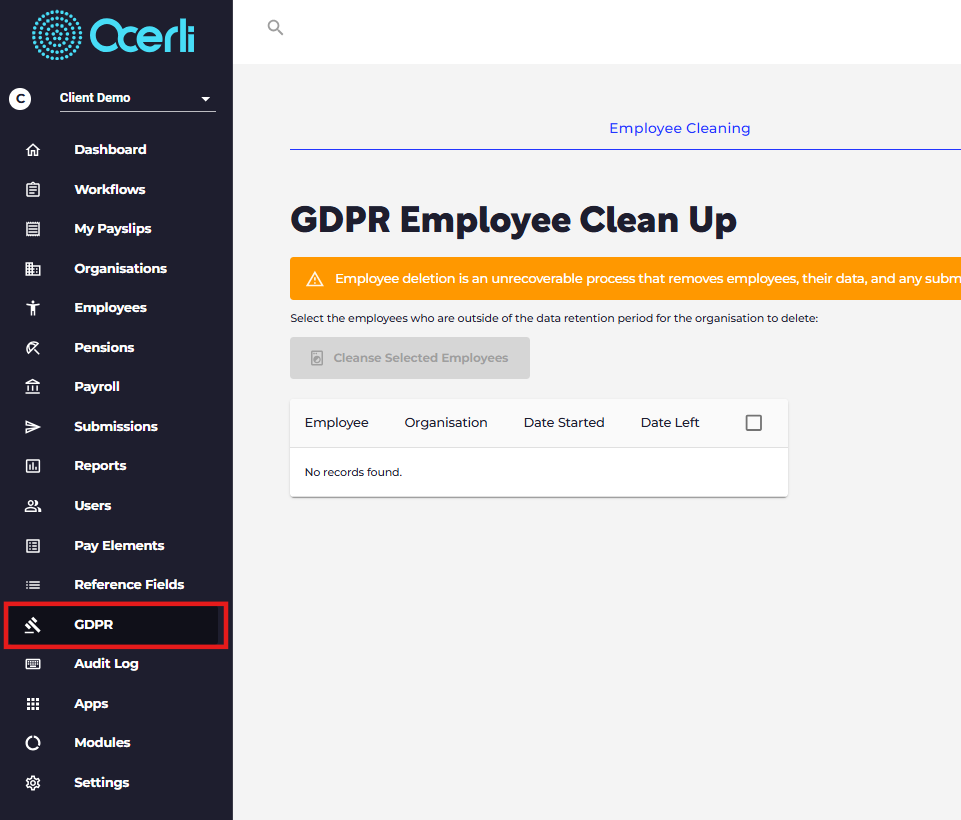Tick the select-all checkbox in table header
Image resolution: width=961 pixels, height=820 pixels.
pyautogui.click(x=754, y=423)
